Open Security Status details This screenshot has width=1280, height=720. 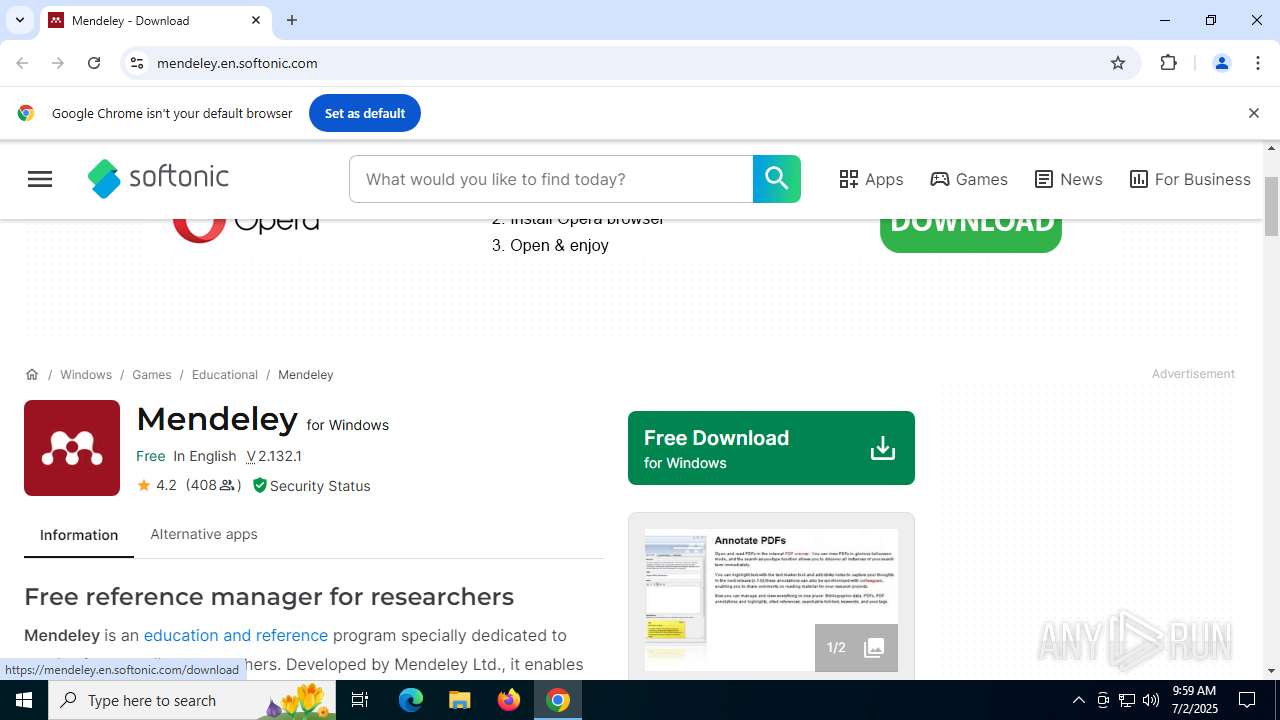(x=311, y=485)
